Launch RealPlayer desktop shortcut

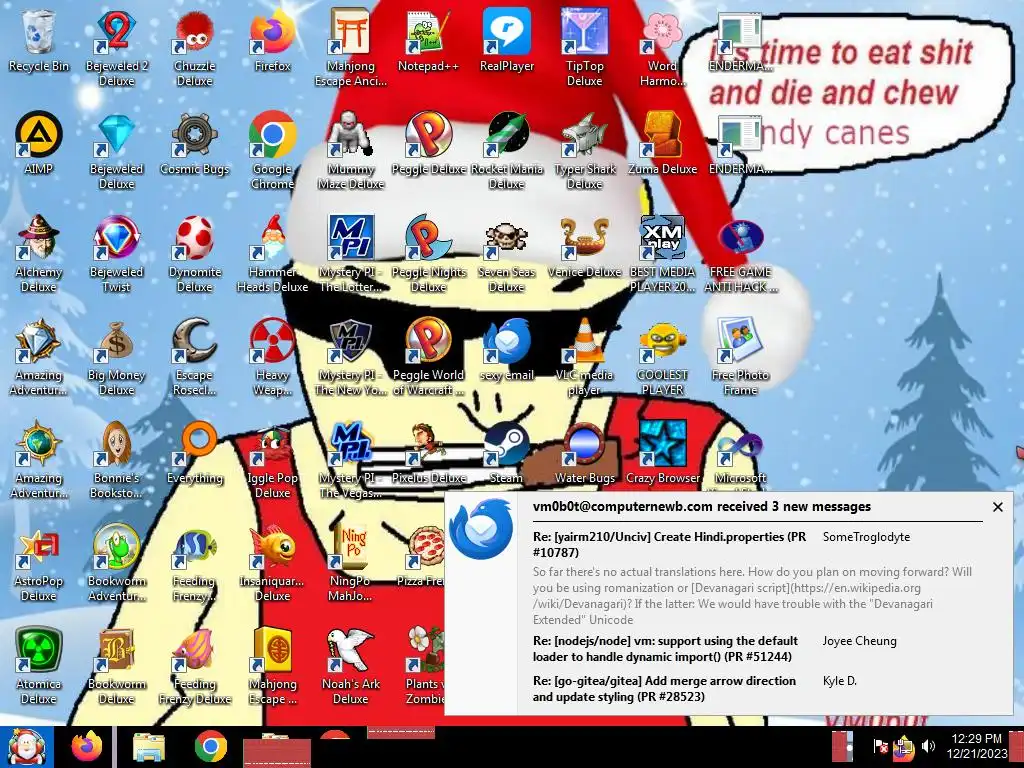pos(507,40)
